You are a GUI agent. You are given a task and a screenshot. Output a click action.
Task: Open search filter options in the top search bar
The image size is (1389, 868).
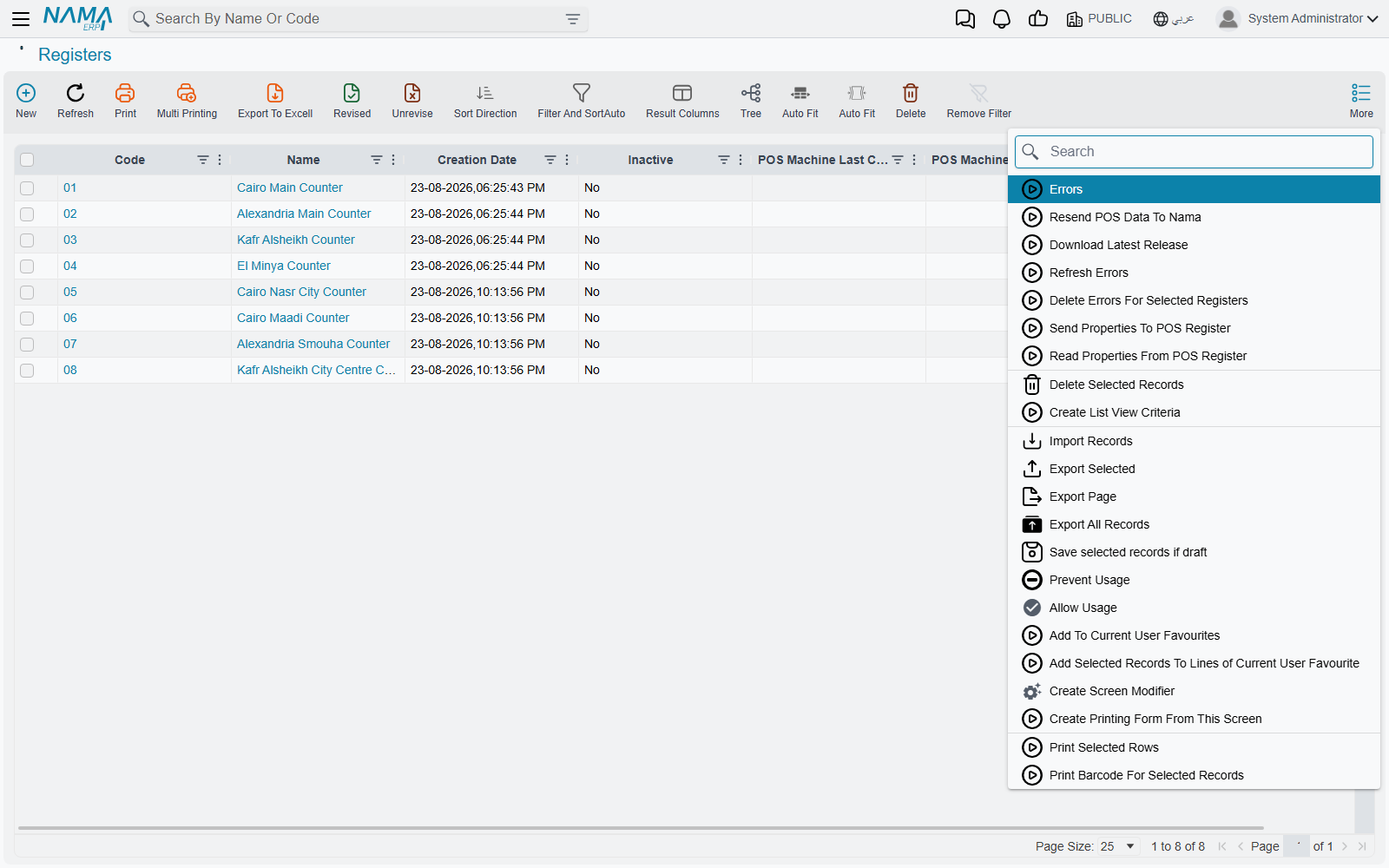573,19
